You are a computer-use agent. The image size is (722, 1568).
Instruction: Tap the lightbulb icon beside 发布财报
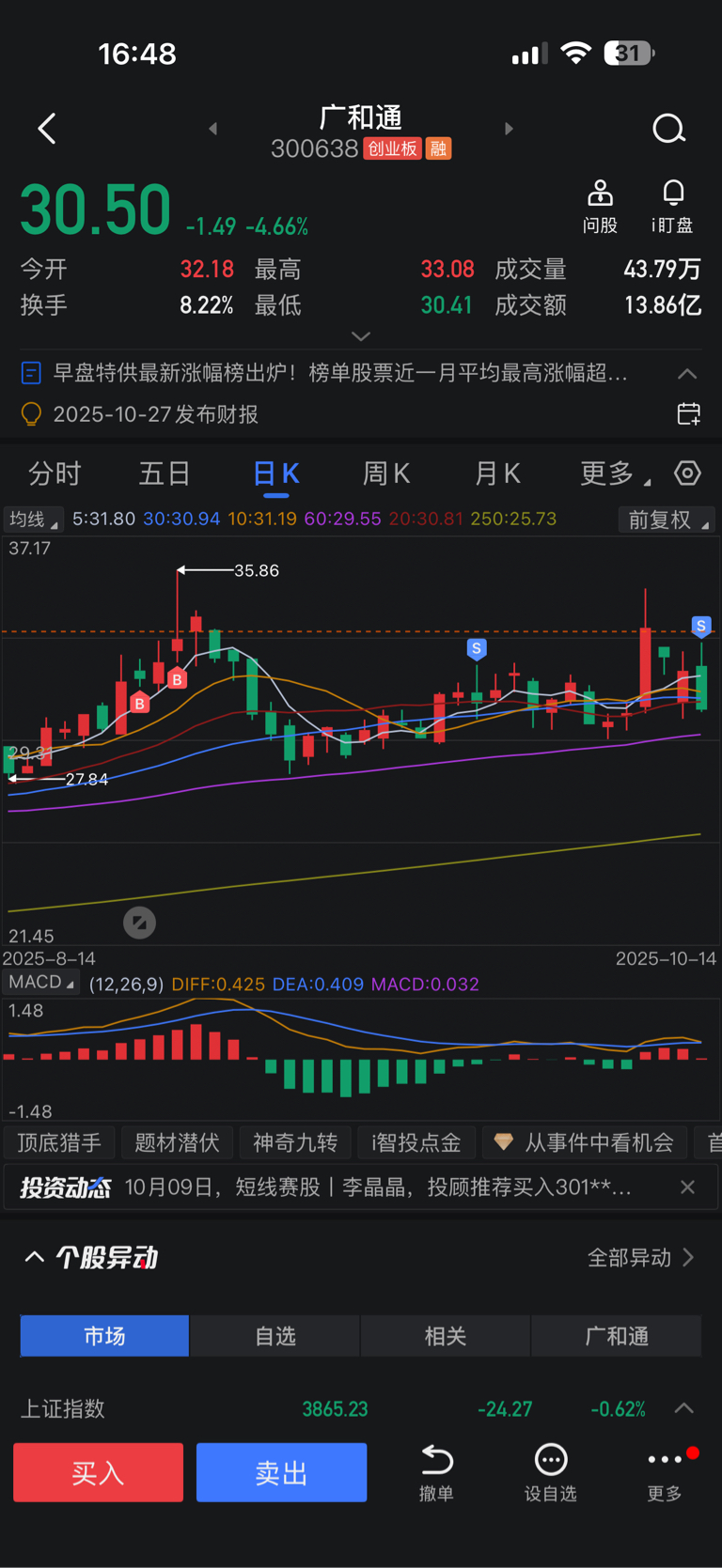31,414
